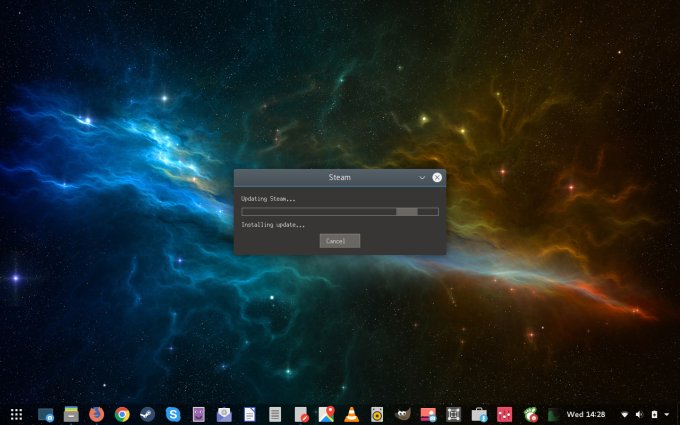Open Skype from the dock
The height and width of the screenshot is (425, 680).
(173, 415)
